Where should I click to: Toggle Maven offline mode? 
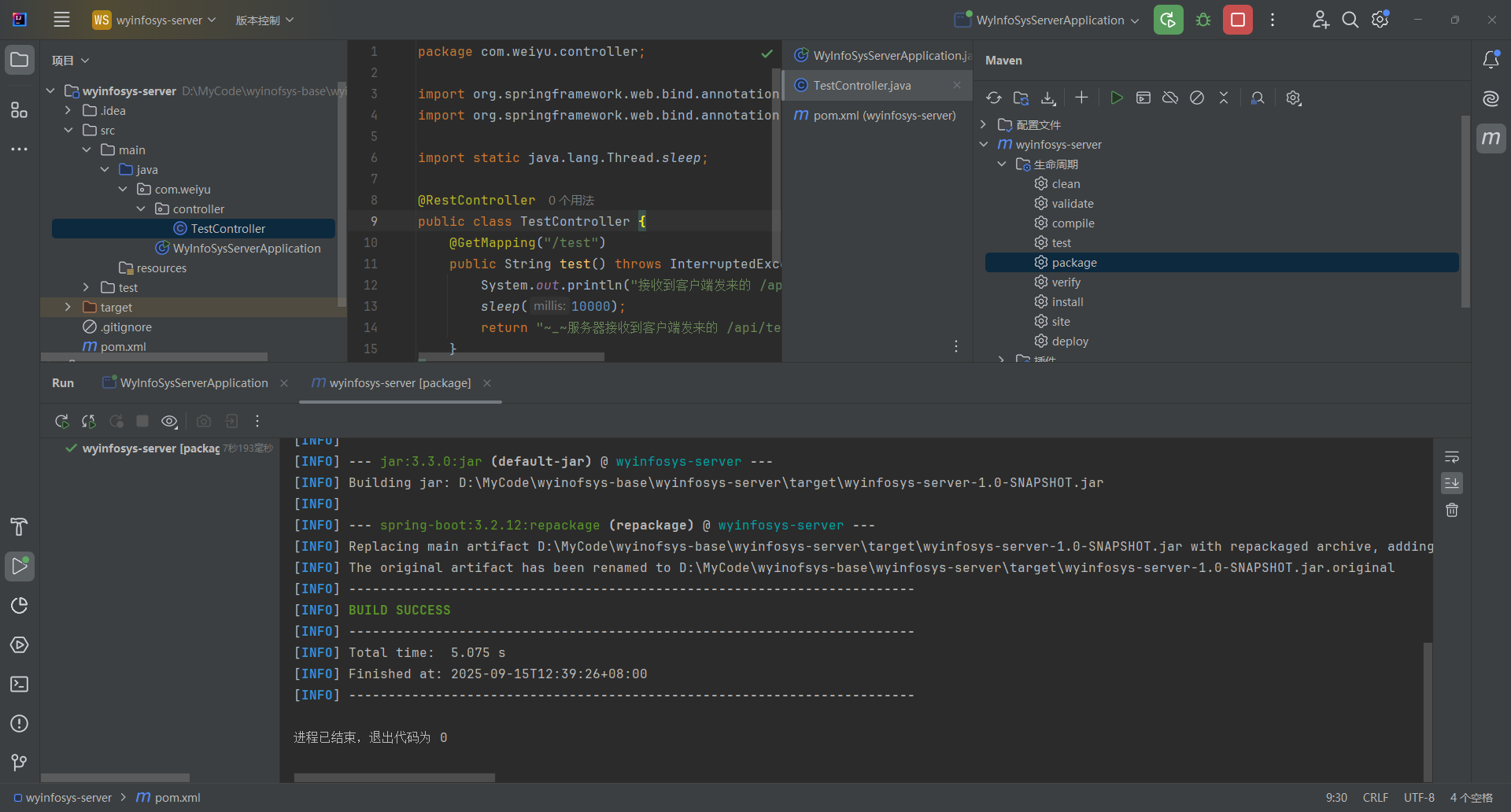click(x=1170, y=98)
